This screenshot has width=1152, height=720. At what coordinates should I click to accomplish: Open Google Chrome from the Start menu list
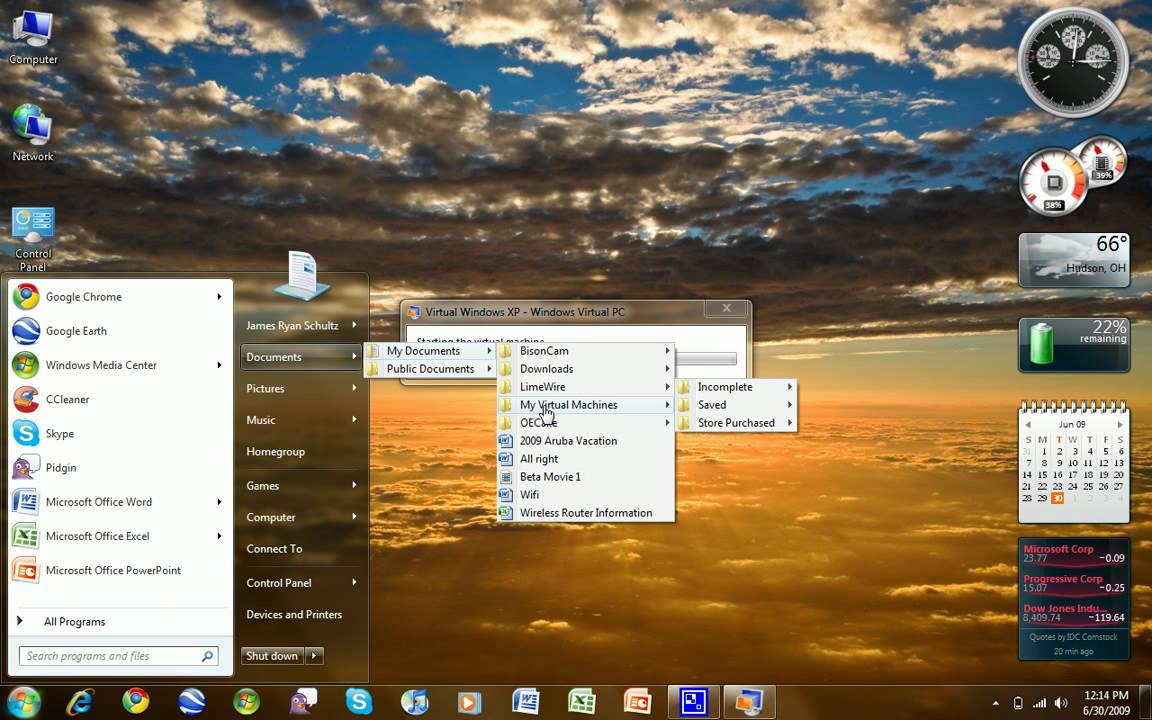click(x=118, y=297)
